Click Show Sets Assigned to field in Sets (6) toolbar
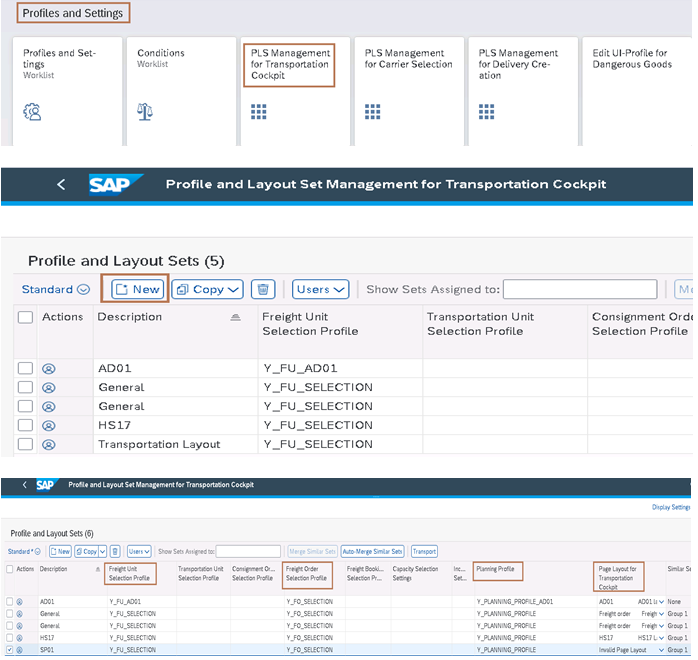Viewport: 698px width, 660px height. pos(248,551)
